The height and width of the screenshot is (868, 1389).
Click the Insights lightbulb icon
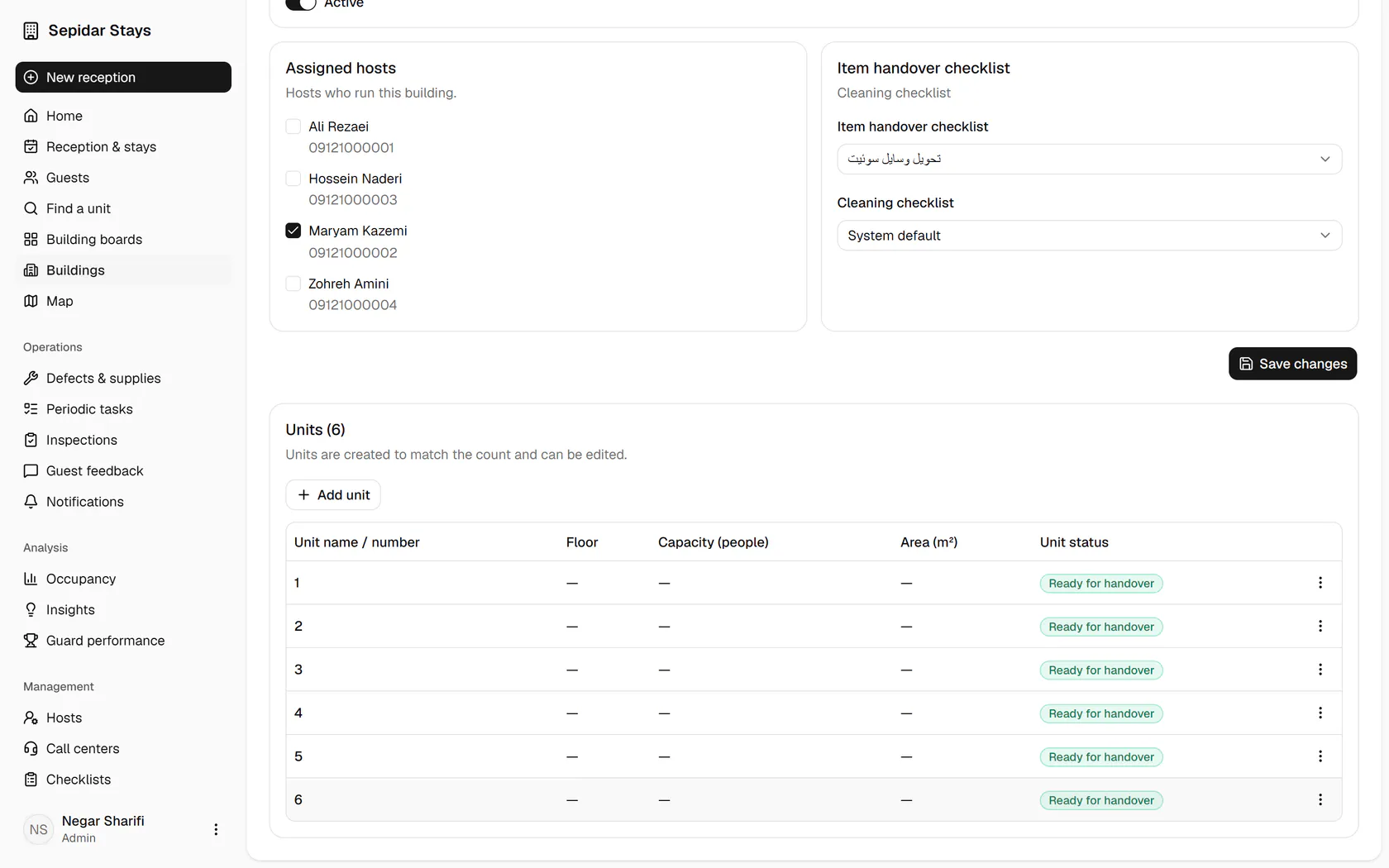pos(31,609)
